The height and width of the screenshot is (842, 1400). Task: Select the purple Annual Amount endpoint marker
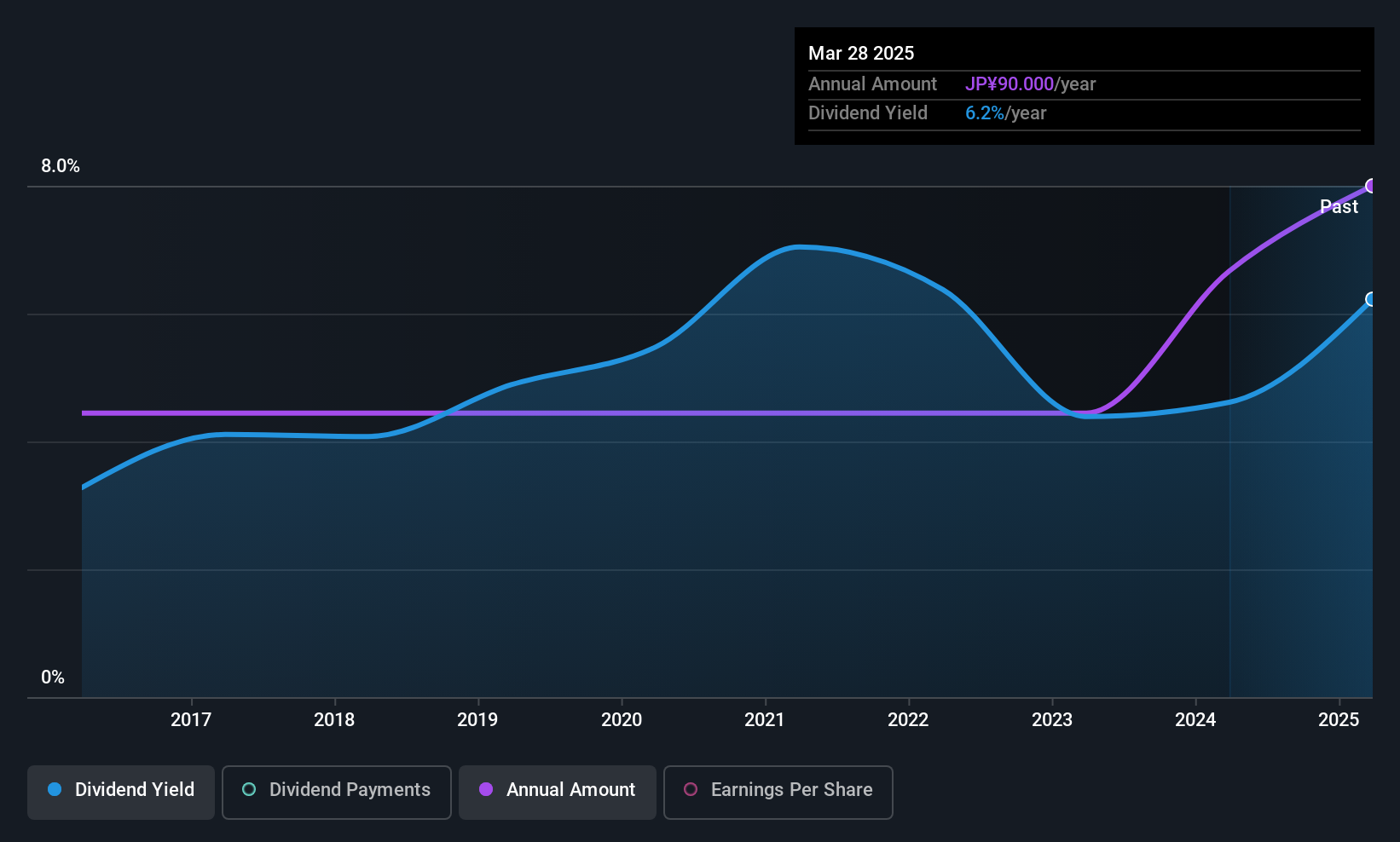[x=1371, y=186]
